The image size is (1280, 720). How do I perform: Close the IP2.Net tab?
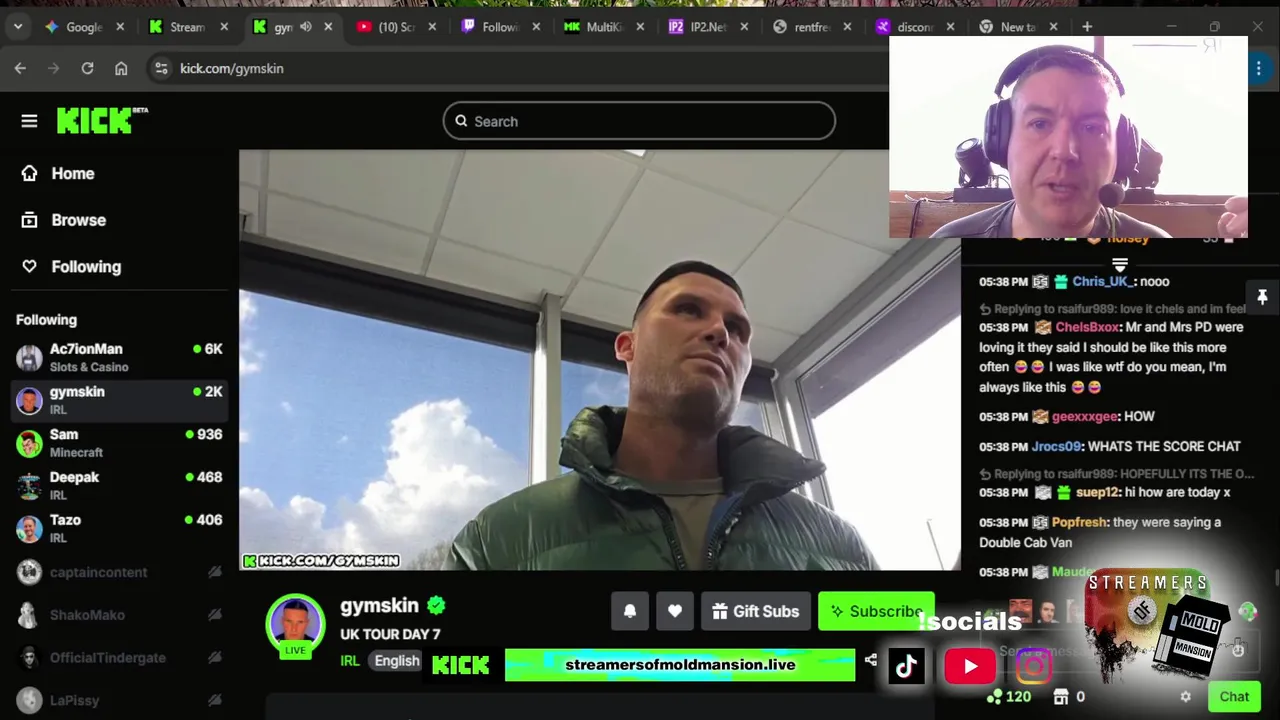pos(744,27)
